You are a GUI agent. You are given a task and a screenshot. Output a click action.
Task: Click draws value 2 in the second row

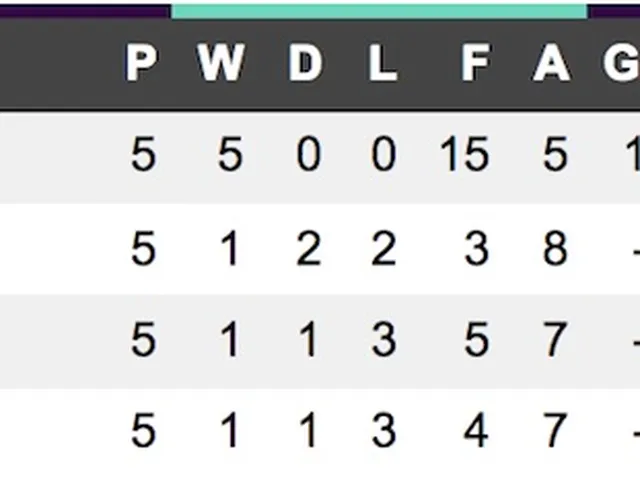point(308,249)
